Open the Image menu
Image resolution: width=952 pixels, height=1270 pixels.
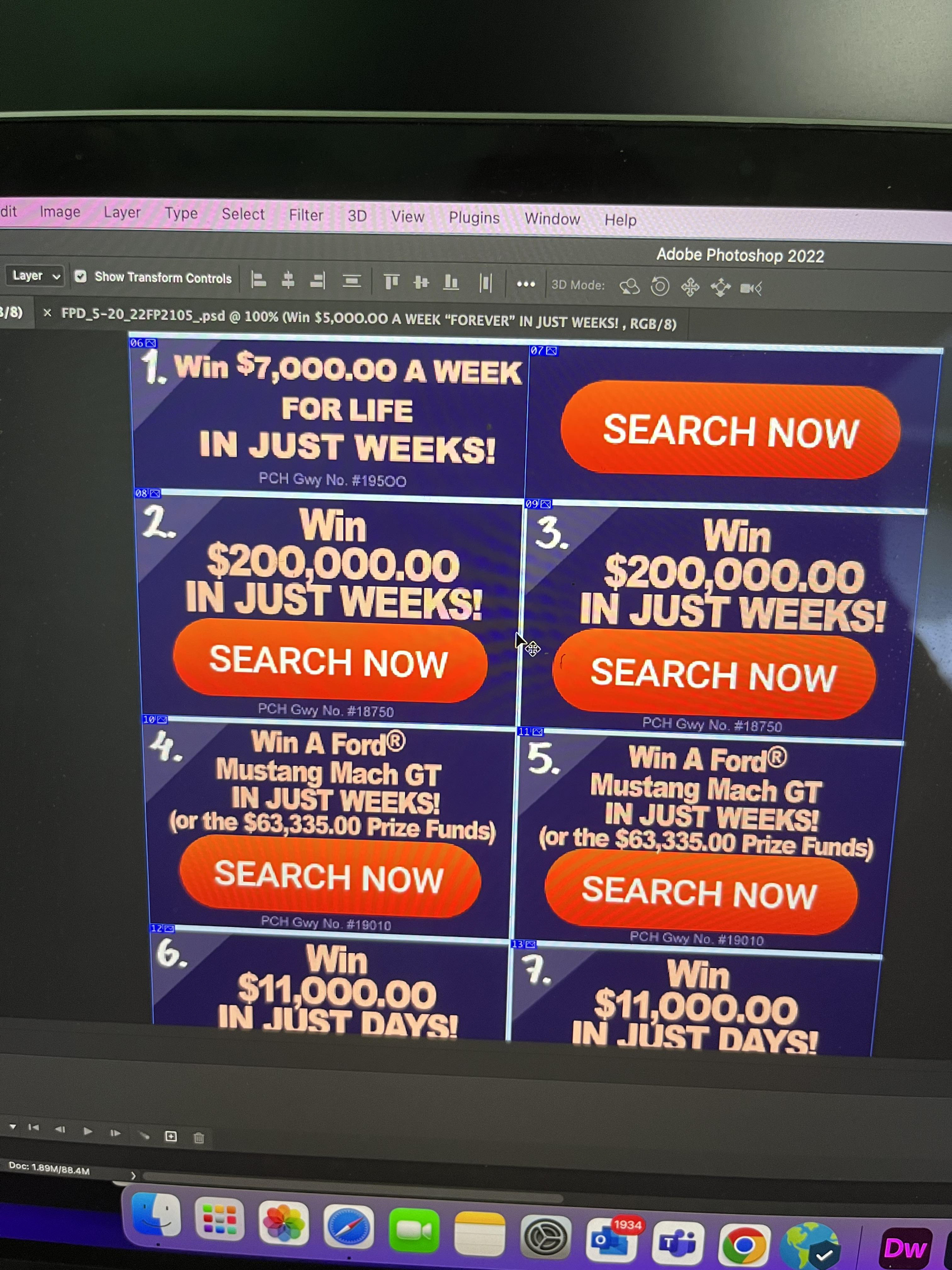(x=60, y=212)
